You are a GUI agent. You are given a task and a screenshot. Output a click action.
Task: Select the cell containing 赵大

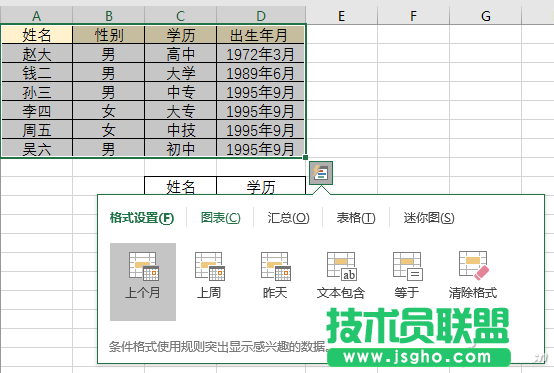click(x=37, y=54)
